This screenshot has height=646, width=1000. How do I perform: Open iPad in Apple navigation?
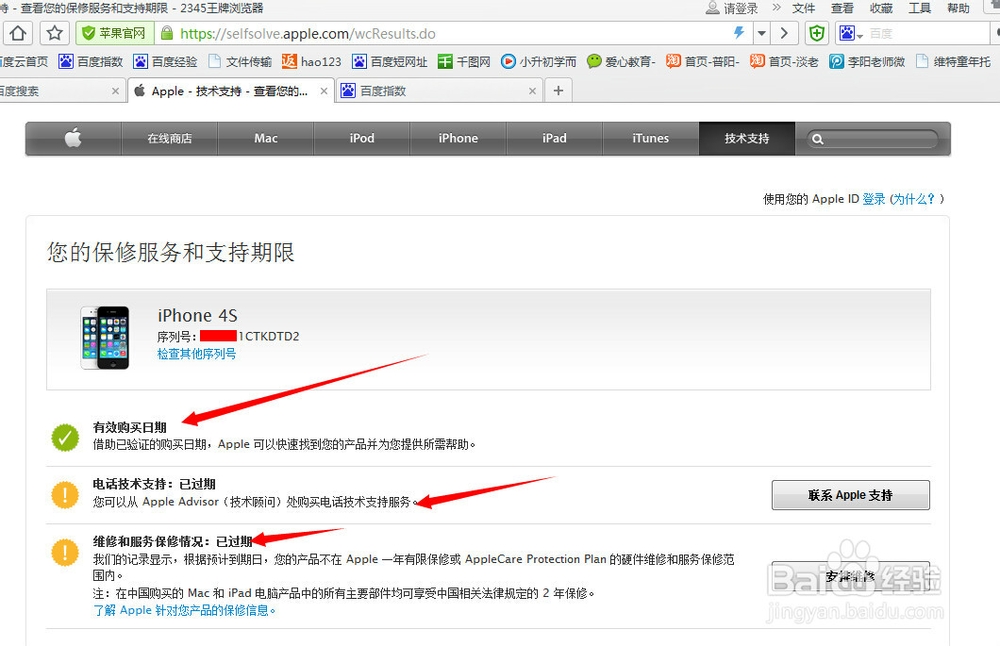point(554,138)
